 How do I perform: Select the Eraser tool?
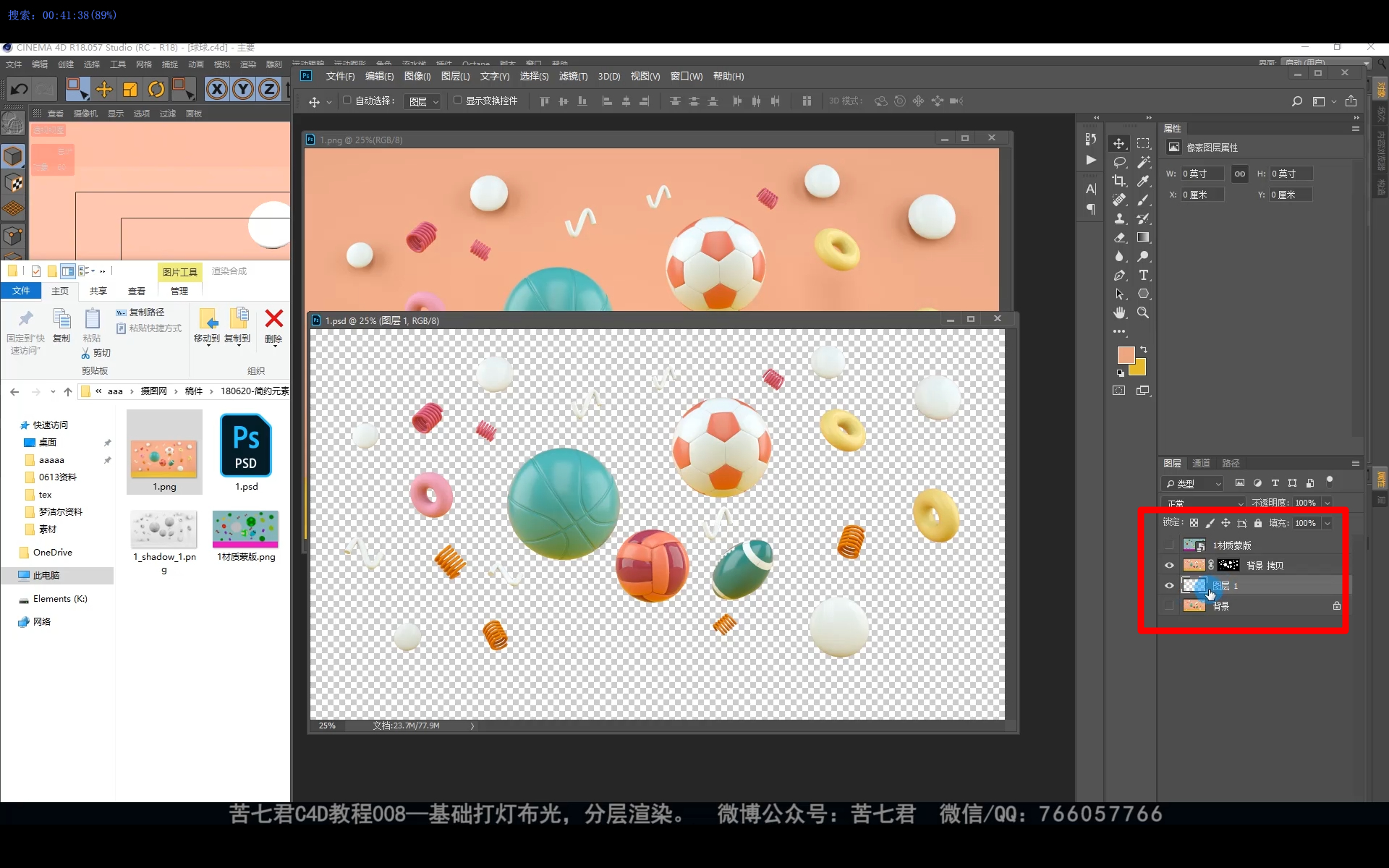[x=1119, y=237]
